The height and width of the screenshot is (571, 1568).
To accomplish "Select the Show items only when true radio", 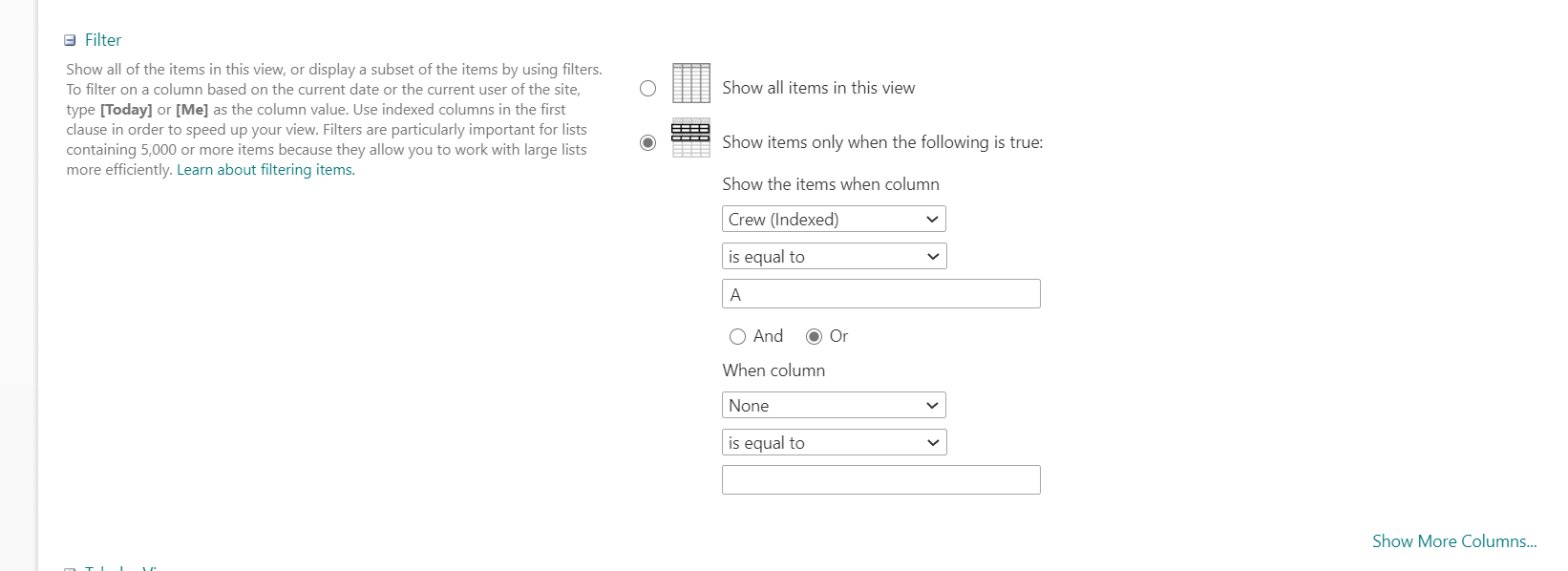I will 647,143.
